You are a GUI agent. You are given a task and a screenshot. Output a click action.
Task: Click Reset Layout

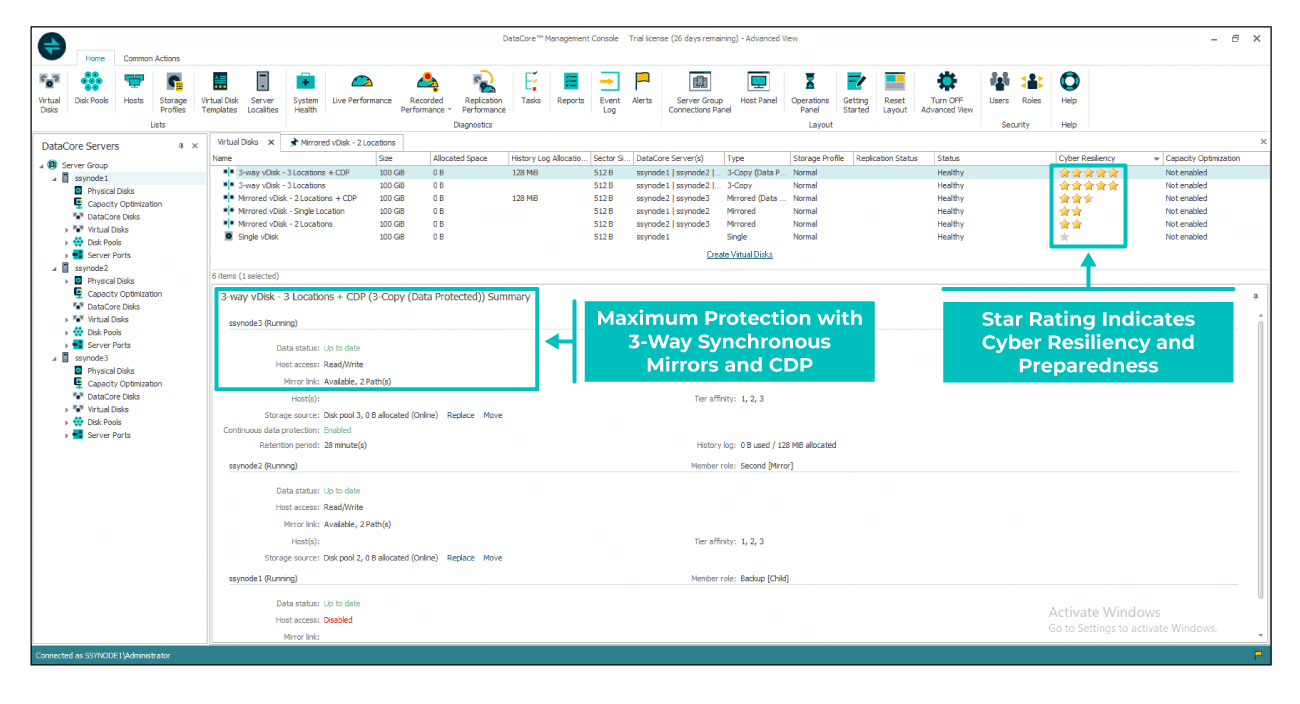click(x=895, y=92)
